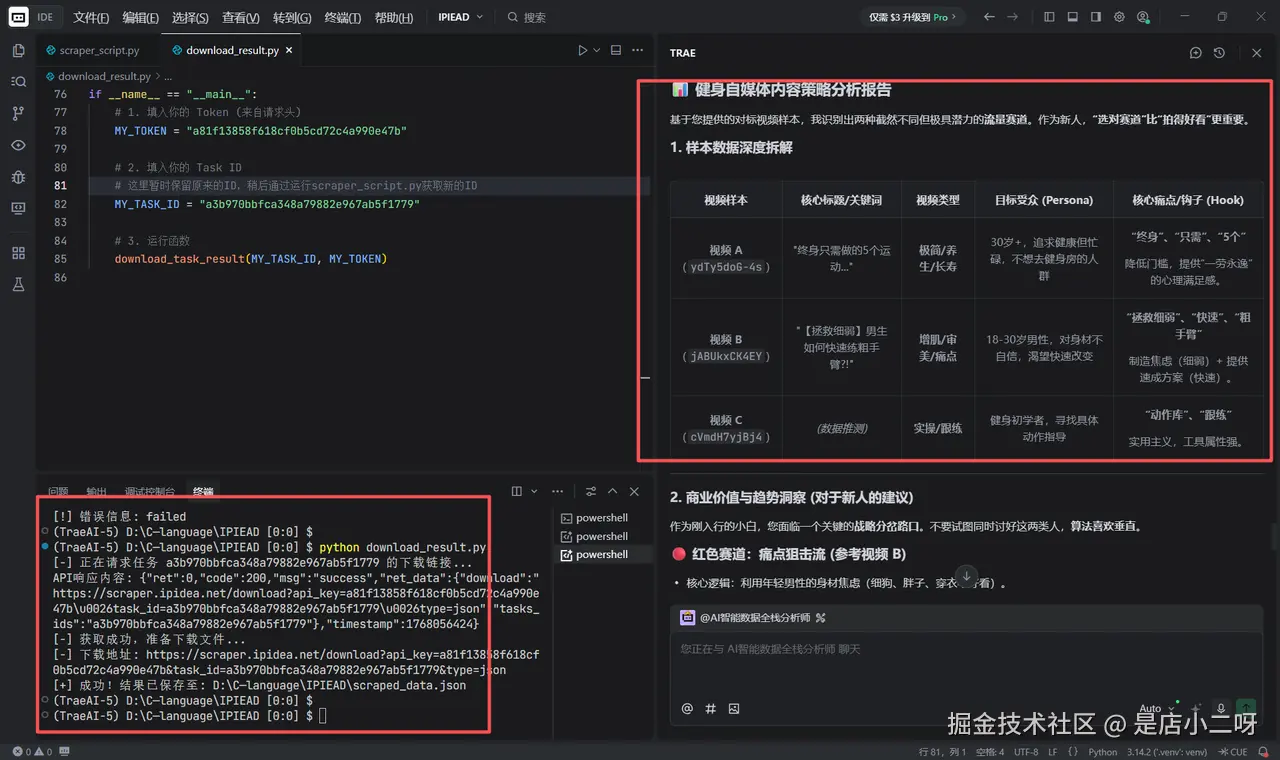Open the 编辑(E) menu
Viewport: 1280px width, 760px height.
(x=140, y=17)
